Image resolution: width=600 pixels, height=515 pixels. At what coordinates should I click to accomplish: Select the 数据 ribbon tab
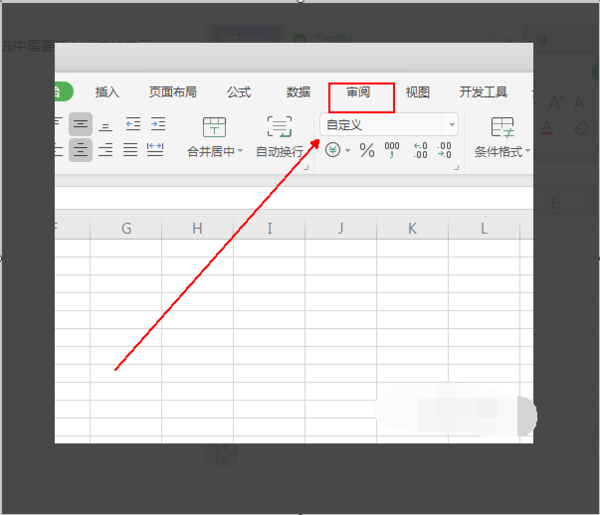pos(298,92)
